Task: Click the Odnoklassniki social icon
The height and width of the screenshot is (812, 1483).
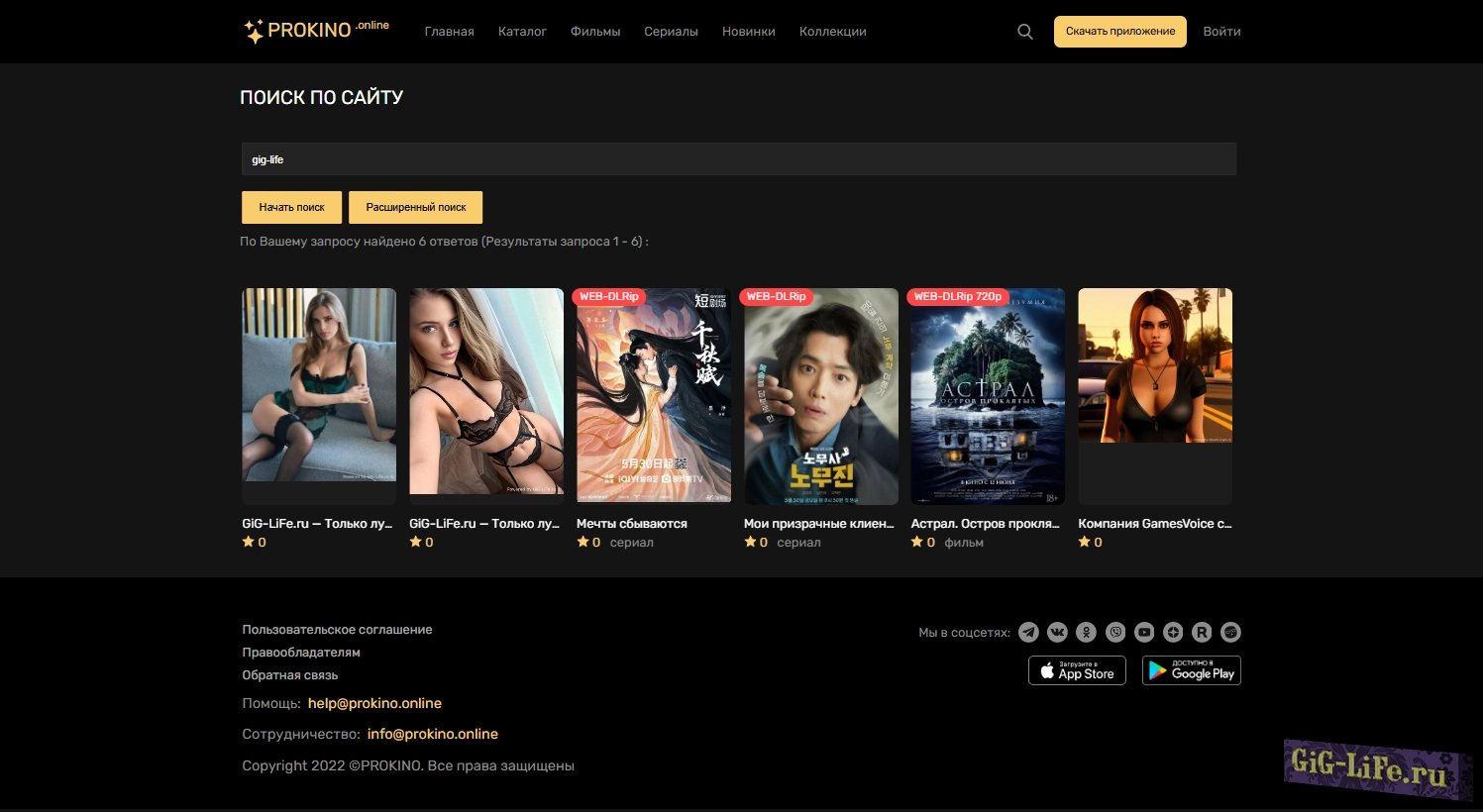Action: point(1087,632)
